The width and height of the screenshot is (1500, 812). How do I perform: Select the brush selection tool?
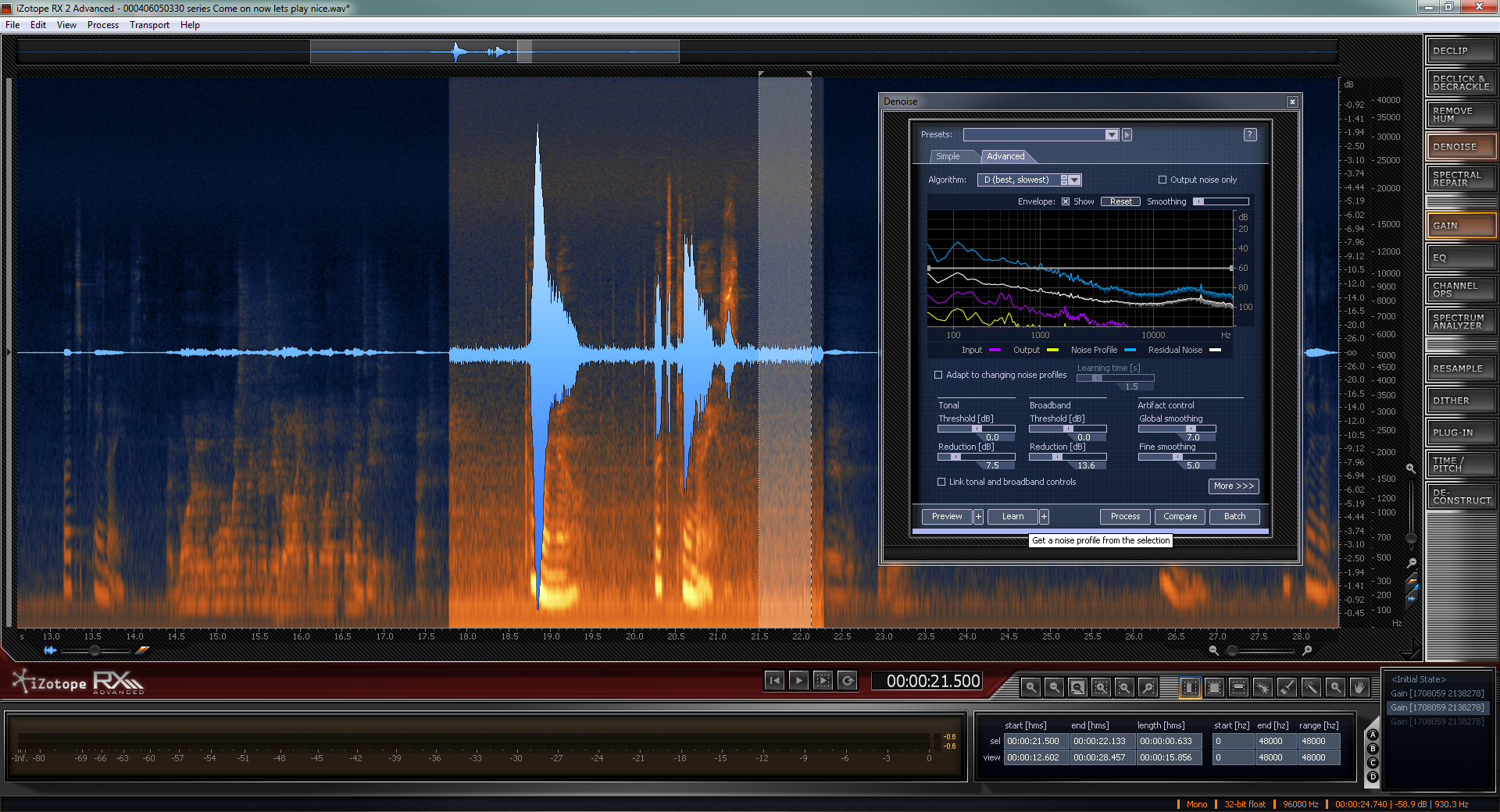pyautogui.click(x=1287, y=687)
